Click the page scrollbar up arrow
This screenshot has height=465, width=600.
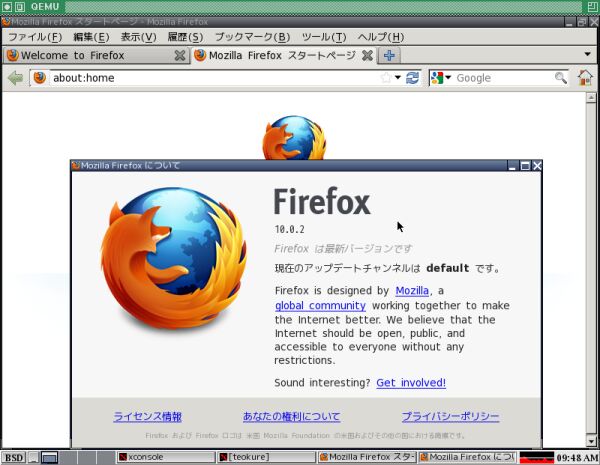[591, 97]
